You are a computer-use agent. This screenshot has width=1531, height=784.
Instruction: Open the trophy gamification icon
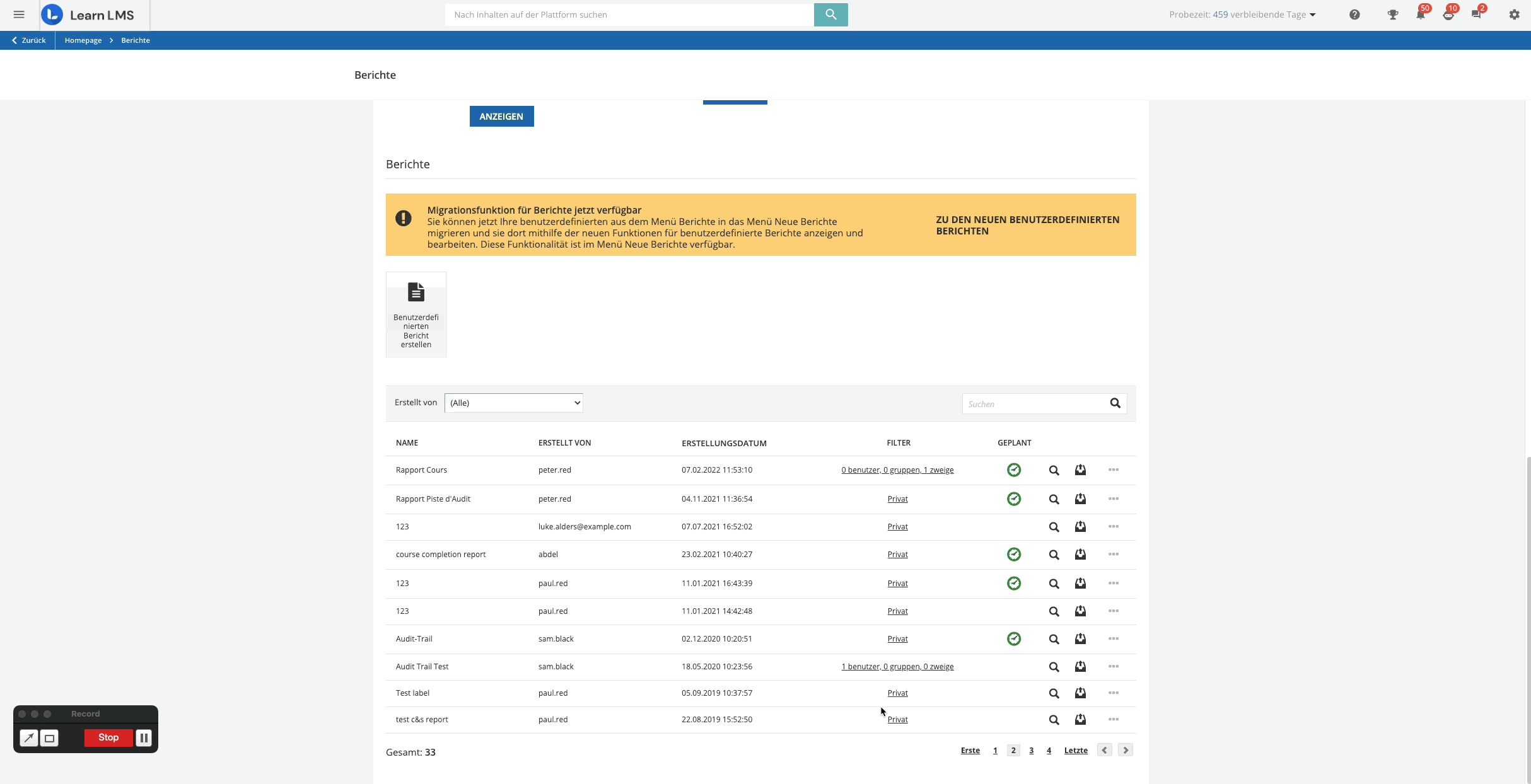(x=1393, y=14)
